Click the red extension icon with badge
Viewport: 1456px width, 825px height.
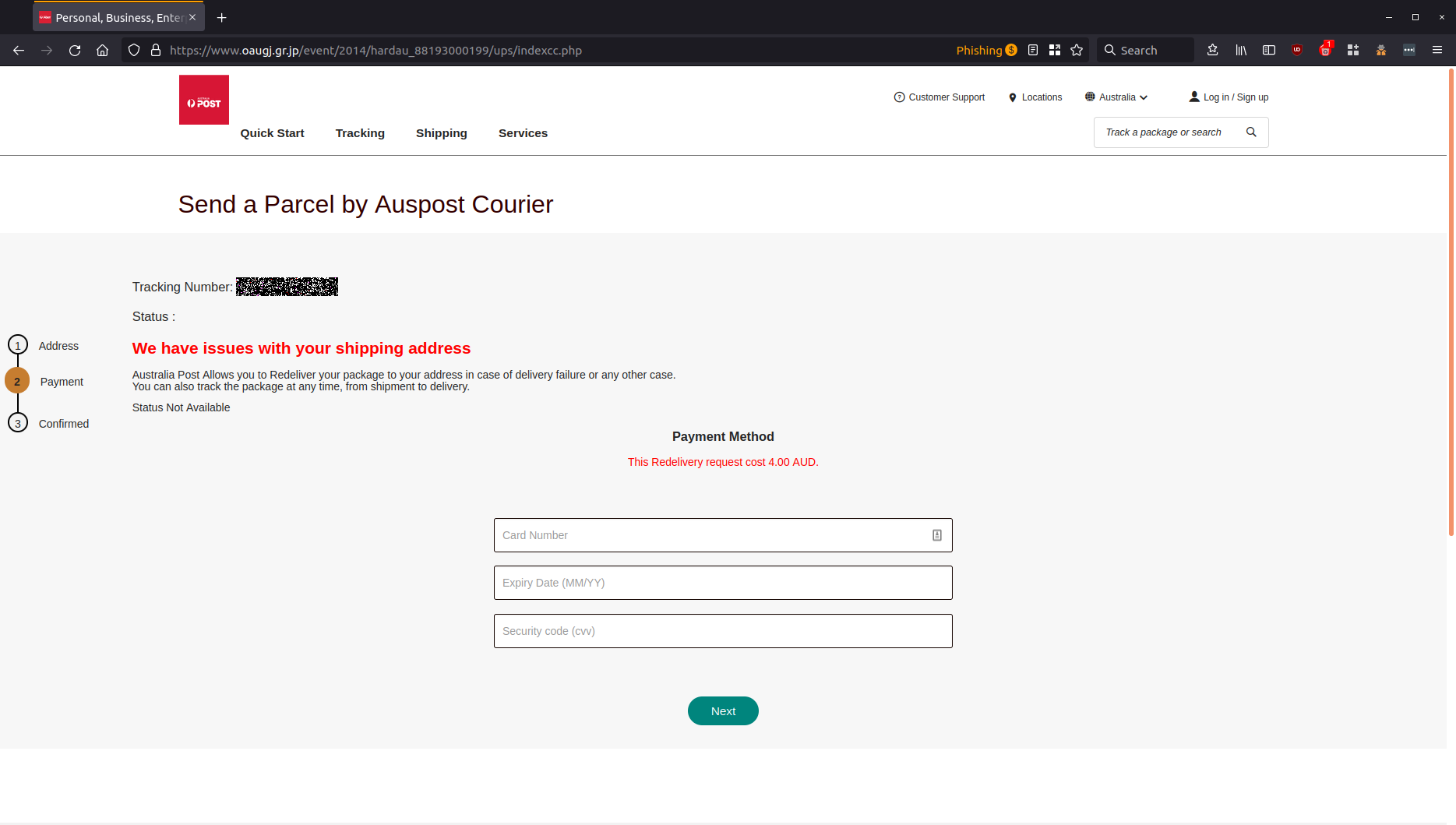(1325, 50)
